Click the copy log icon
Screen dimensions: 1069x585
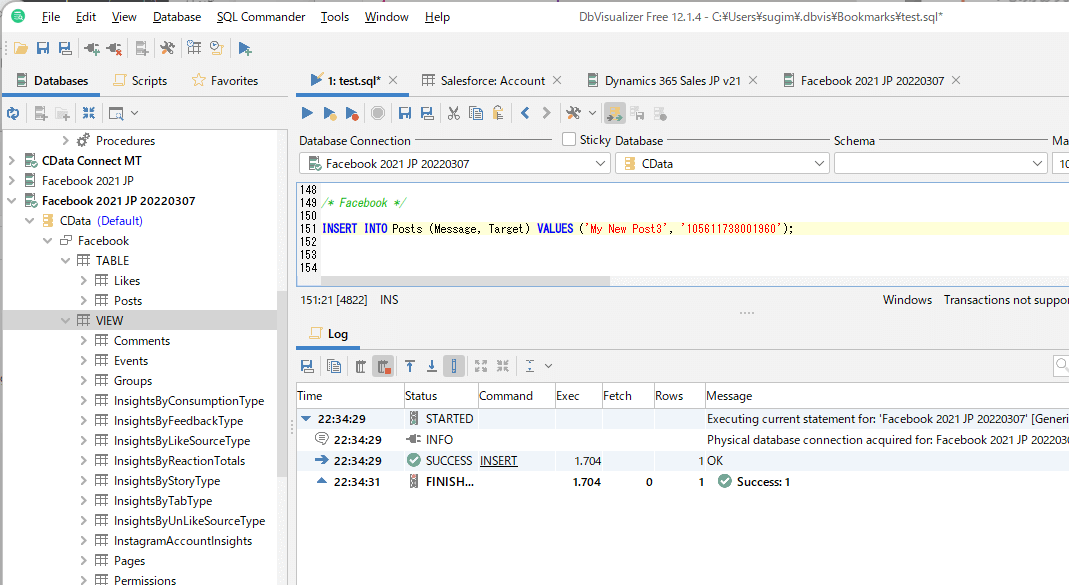tap(334, 366)
